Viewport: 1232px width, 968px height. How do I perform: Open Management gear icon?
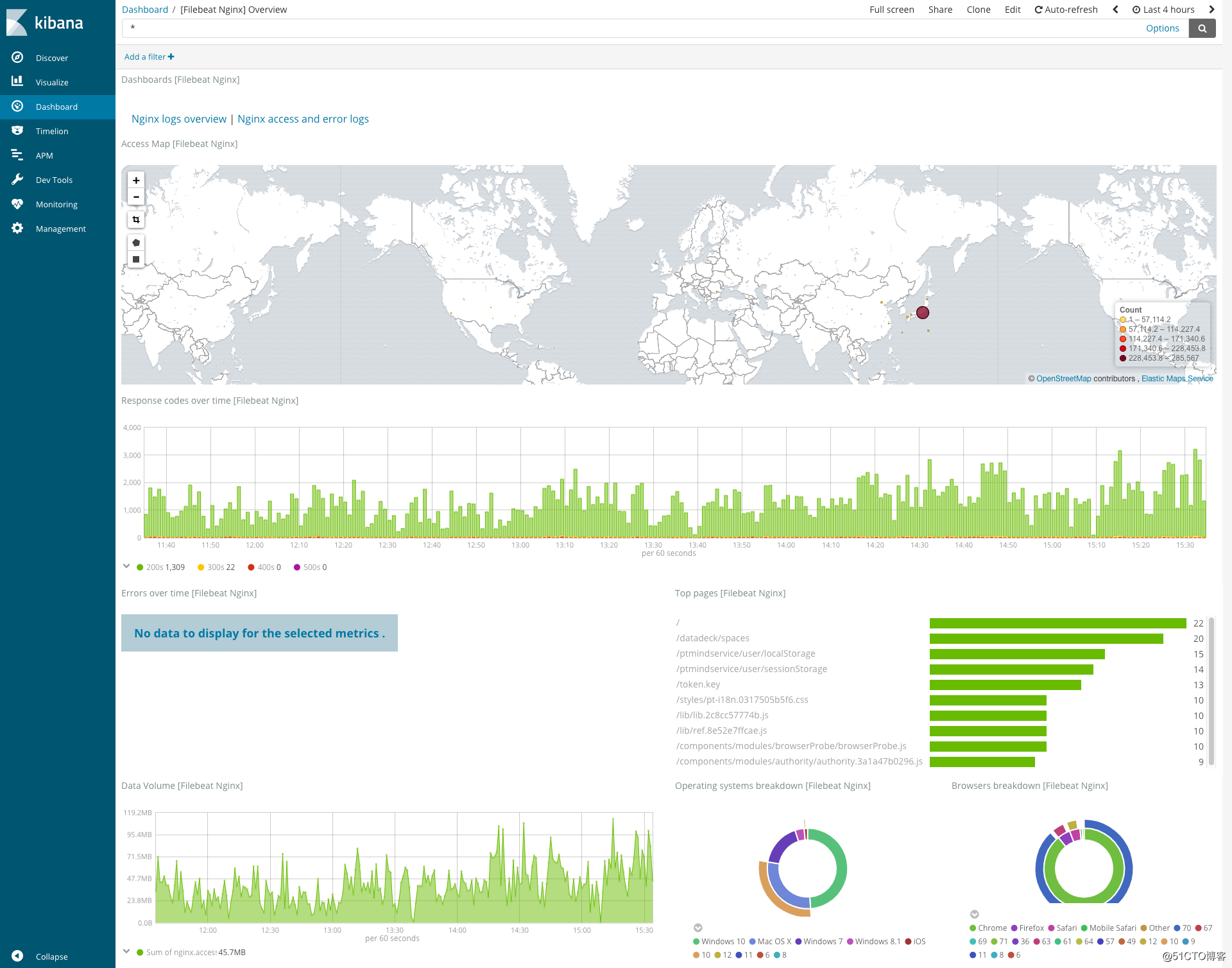[17, 228]
